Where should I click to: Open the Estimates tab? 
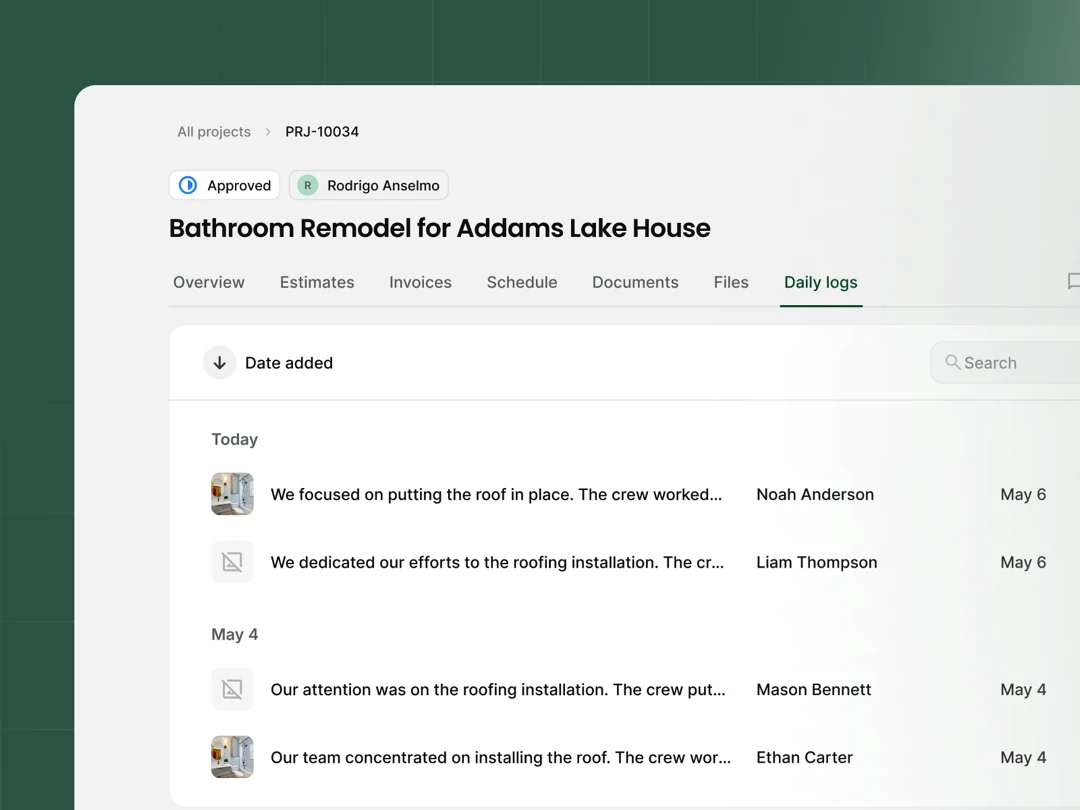(x=317, y=282)
